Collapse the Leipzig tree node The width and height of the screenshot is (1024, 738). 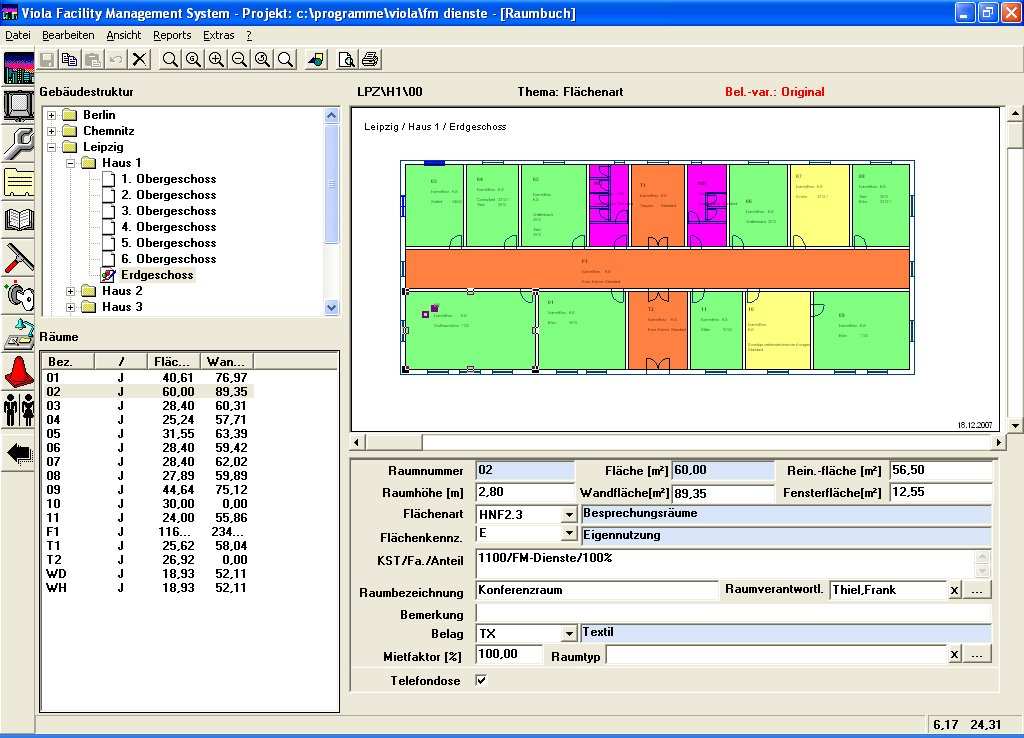[51, 147]
